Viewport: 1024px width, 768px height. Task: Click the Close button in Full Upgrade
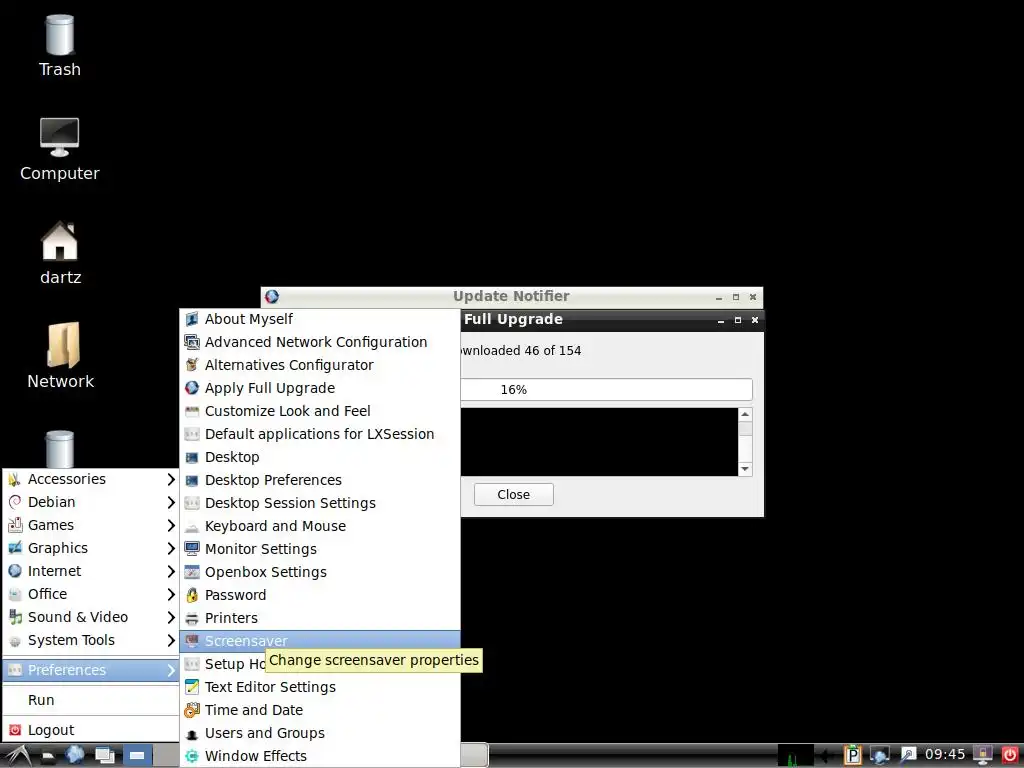pos(513,494)
